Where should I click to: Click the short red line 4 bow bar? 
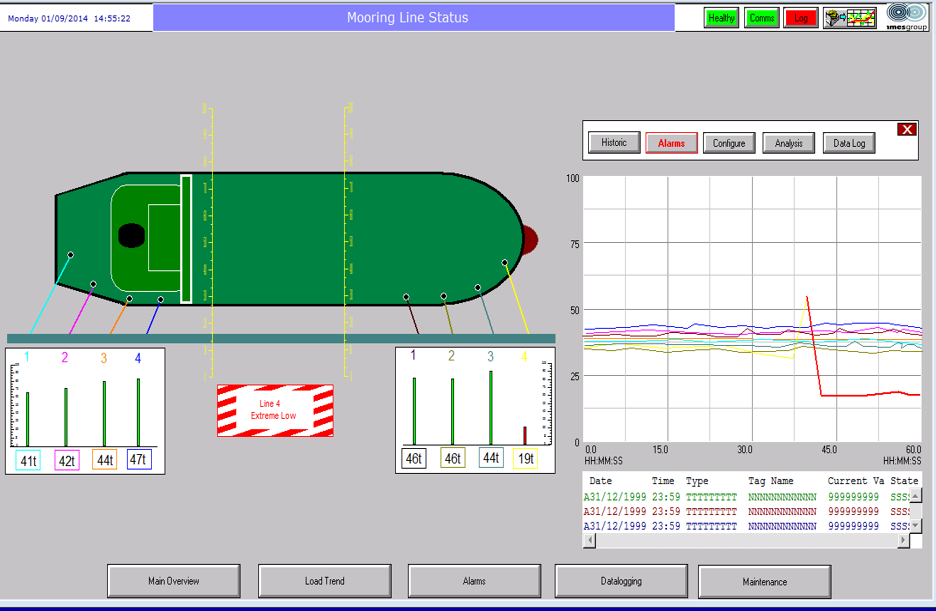(x=525, y=436)
